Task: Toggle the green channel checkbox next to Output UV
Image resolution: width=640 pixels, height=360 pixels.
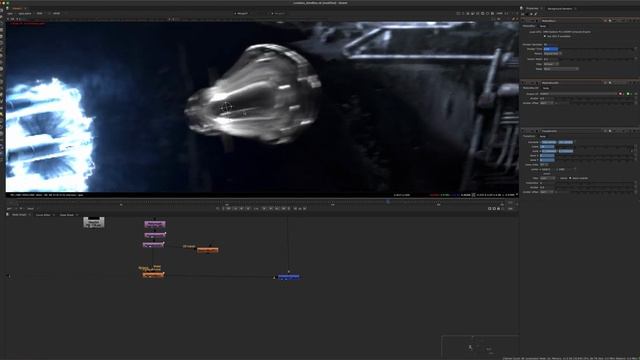Action: [628, 94]
